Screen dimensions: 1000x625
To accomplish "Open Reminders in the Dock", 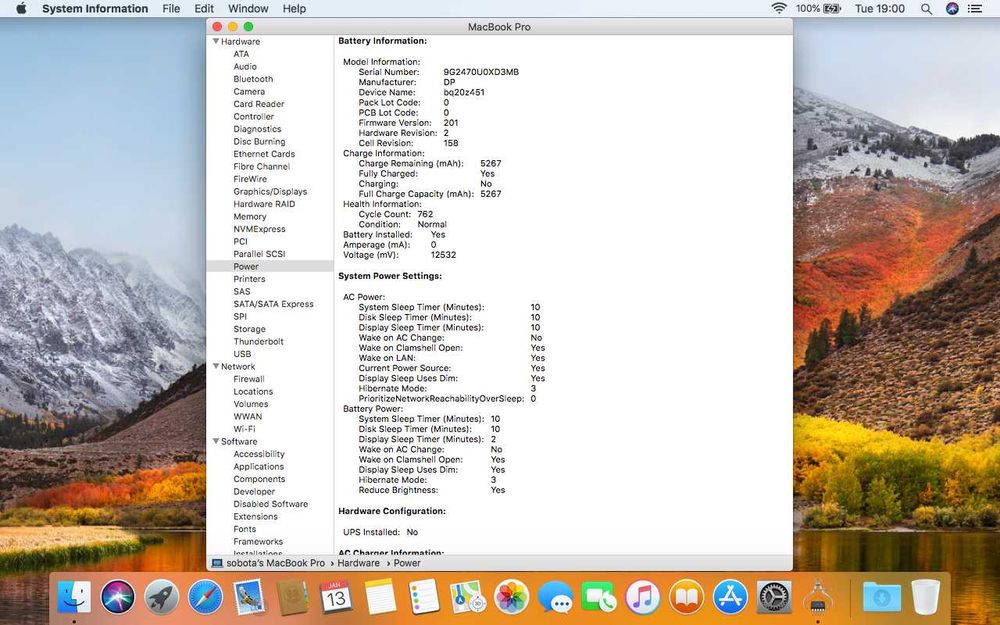I will coord(424,598).
